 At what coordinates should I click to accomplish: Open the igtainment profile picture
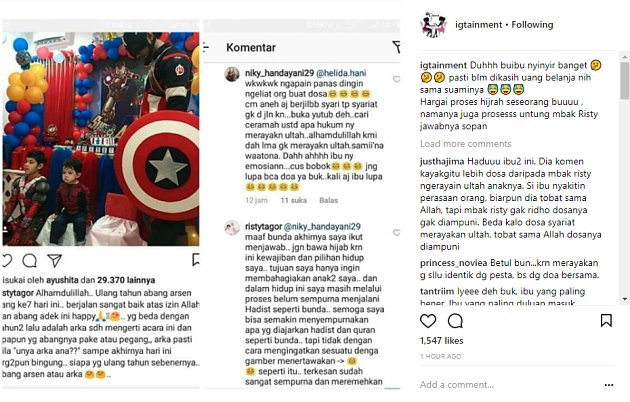click(x=433, y=24)
